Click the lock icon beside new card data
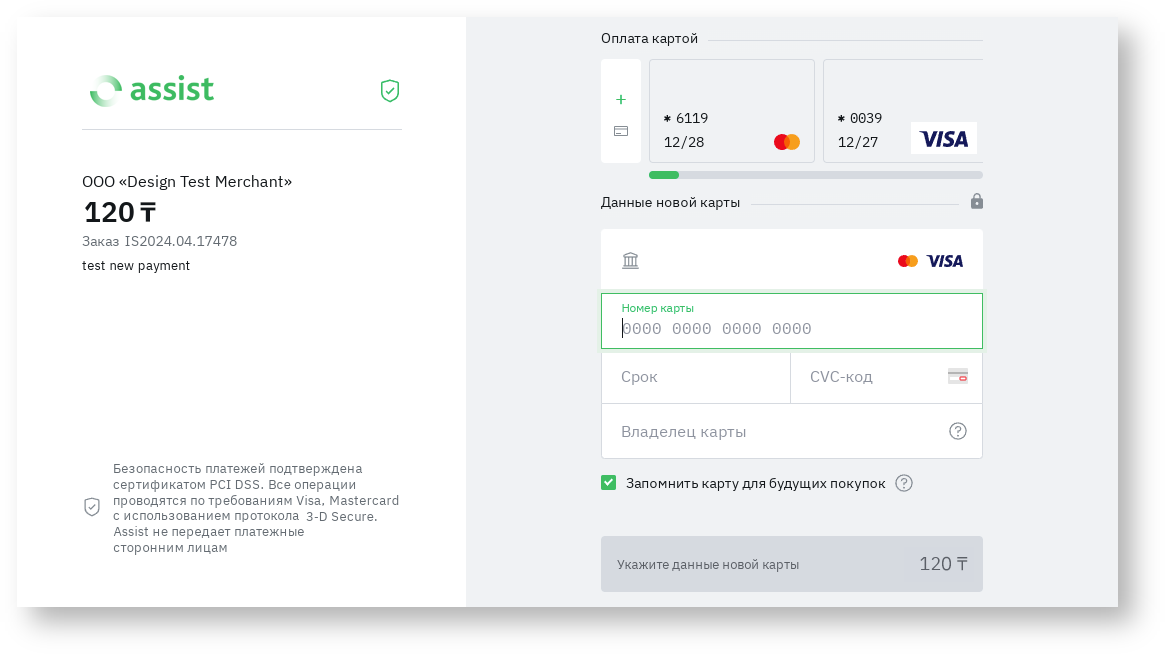The height and width of the screenshot is (655, 1166). tap(977, 202)
